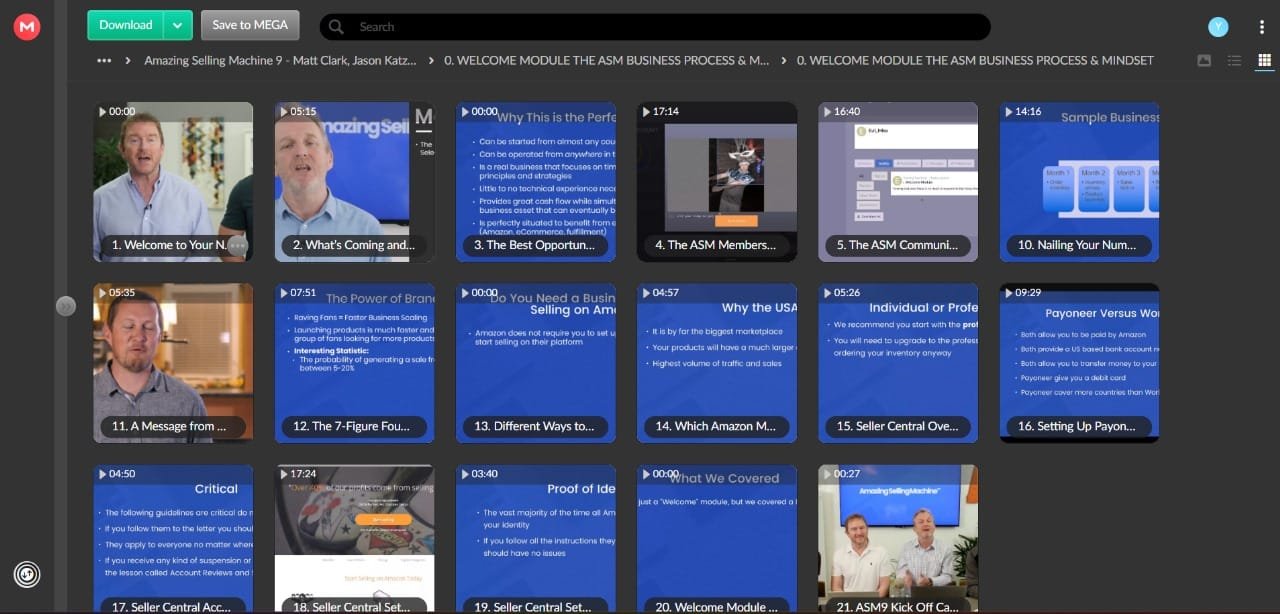This screenshot has height=614, width=1280.
Task: Play video 11. A Message from ...
Action: click(x=173, y=363)
